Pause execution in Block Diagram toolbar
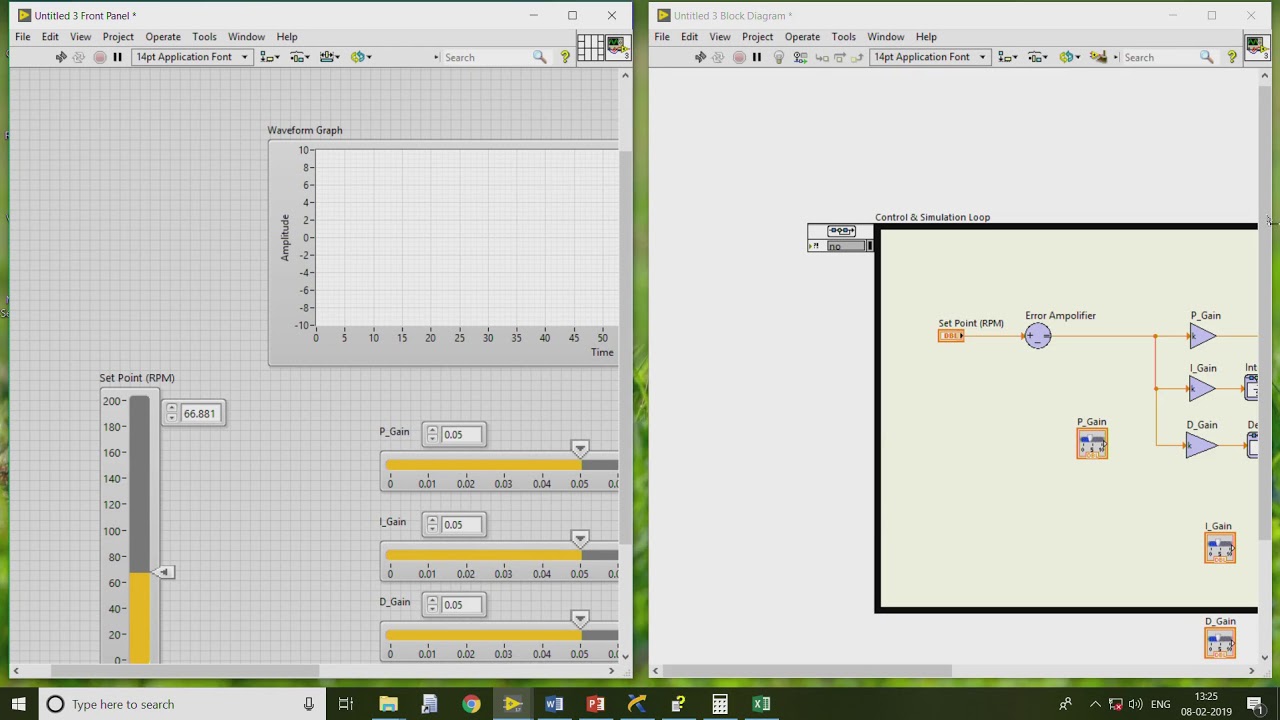Image resolution: width=1280 pixels, height=720 pixels. (x=757, y=57)
